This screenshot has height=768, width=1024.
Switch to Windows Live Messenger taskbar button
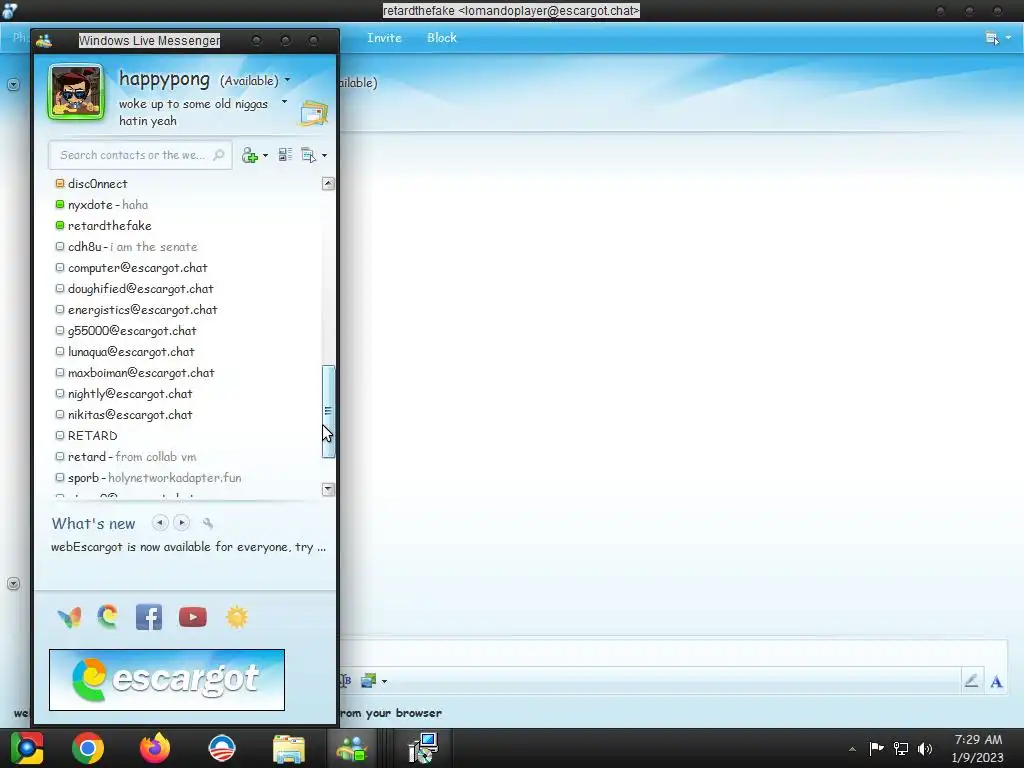[351, 749]
